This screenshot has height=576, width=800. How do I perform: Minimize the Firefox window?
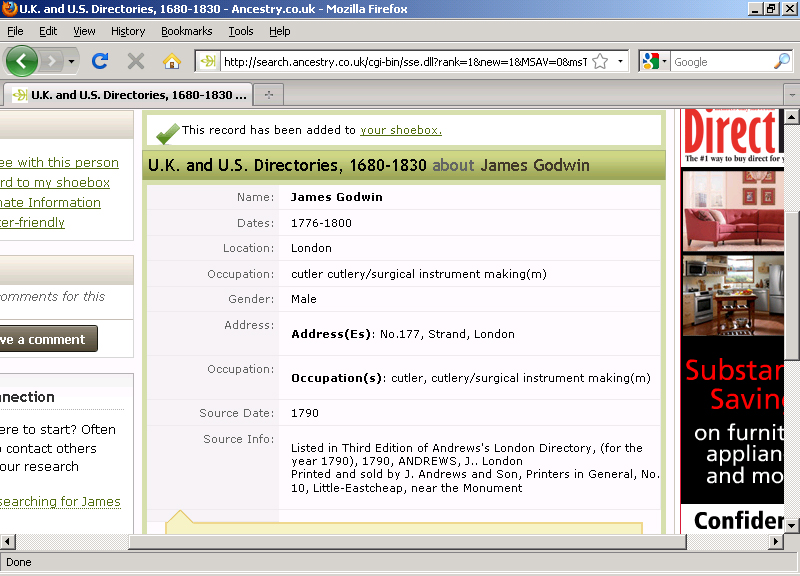point(756,9)
